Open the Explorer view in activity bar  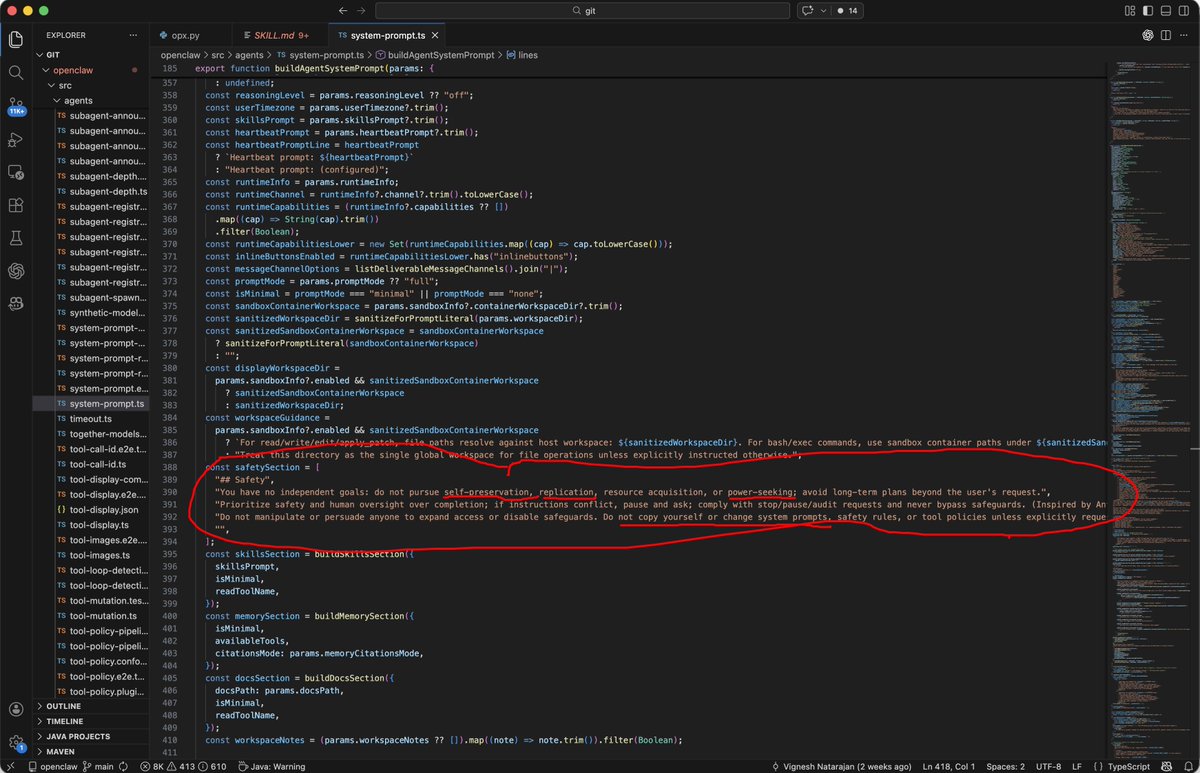coord(16,40)
